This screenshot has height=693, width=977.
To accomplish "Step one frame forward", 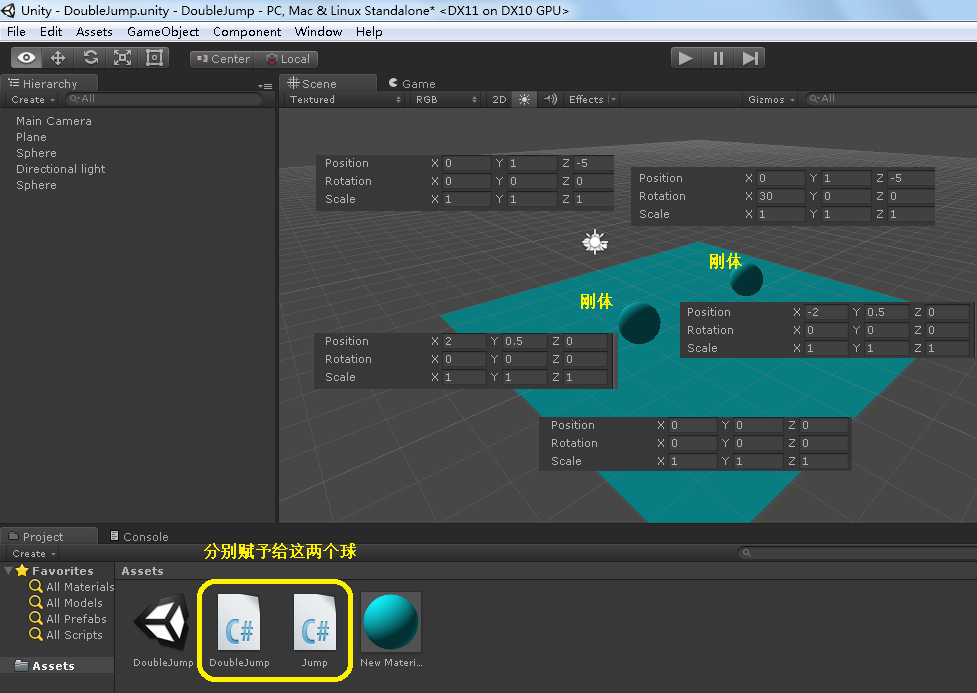I will pos(750,58).
